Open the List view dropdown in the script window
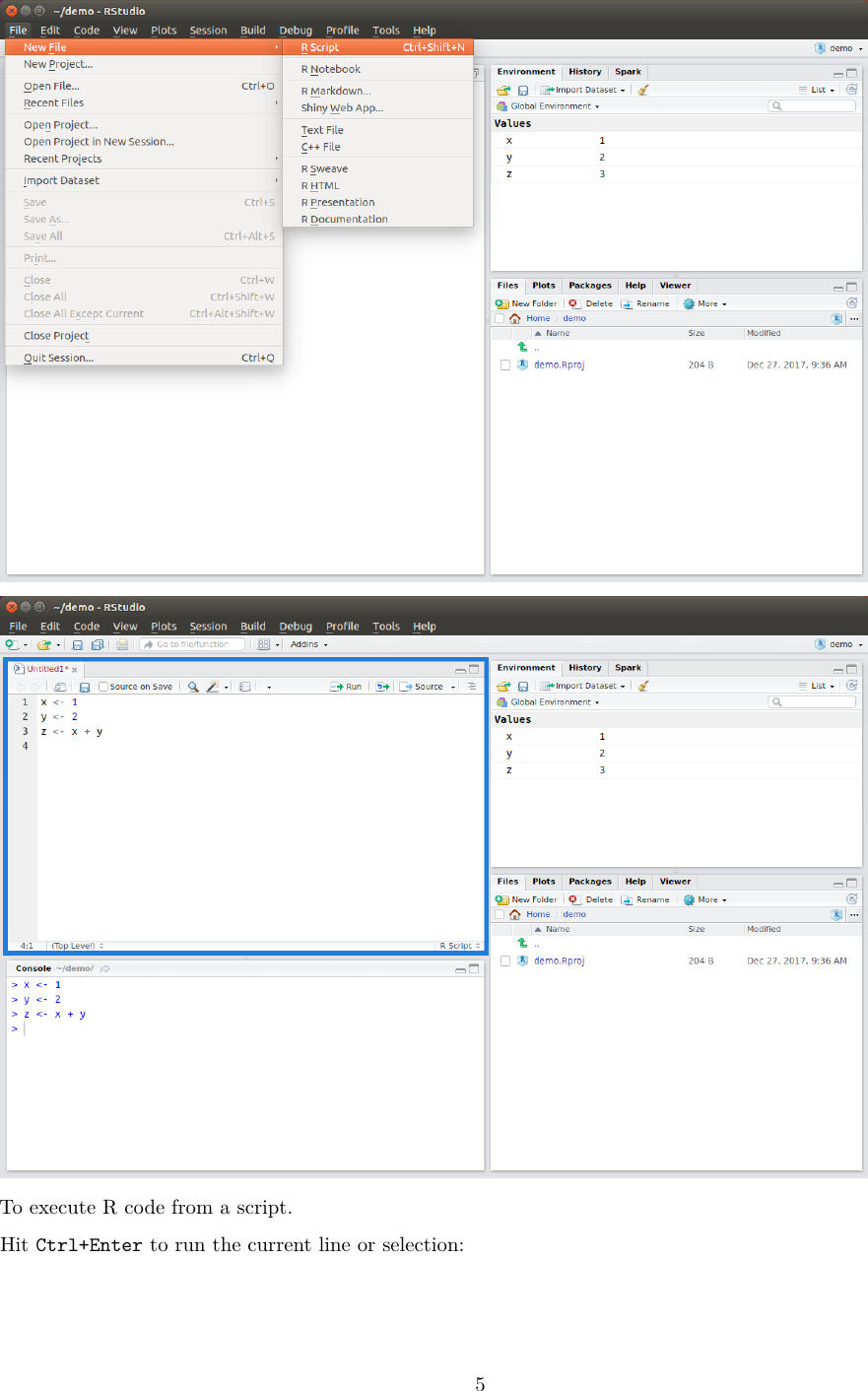 pyautogui.click(x=817, y=686)
